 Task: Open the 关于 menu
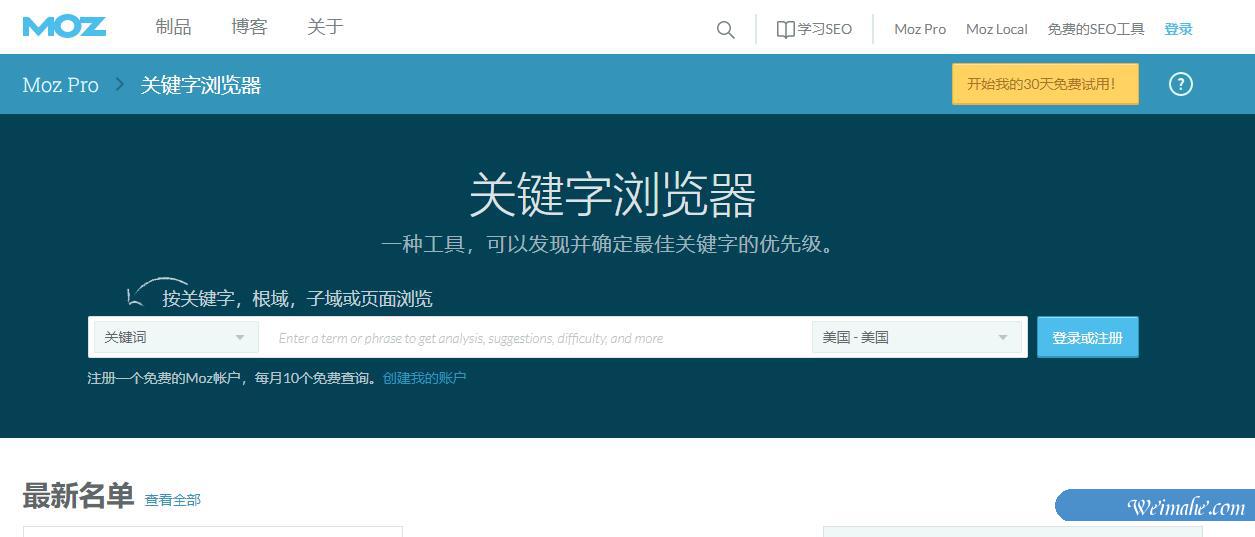[x=325, y=27]
